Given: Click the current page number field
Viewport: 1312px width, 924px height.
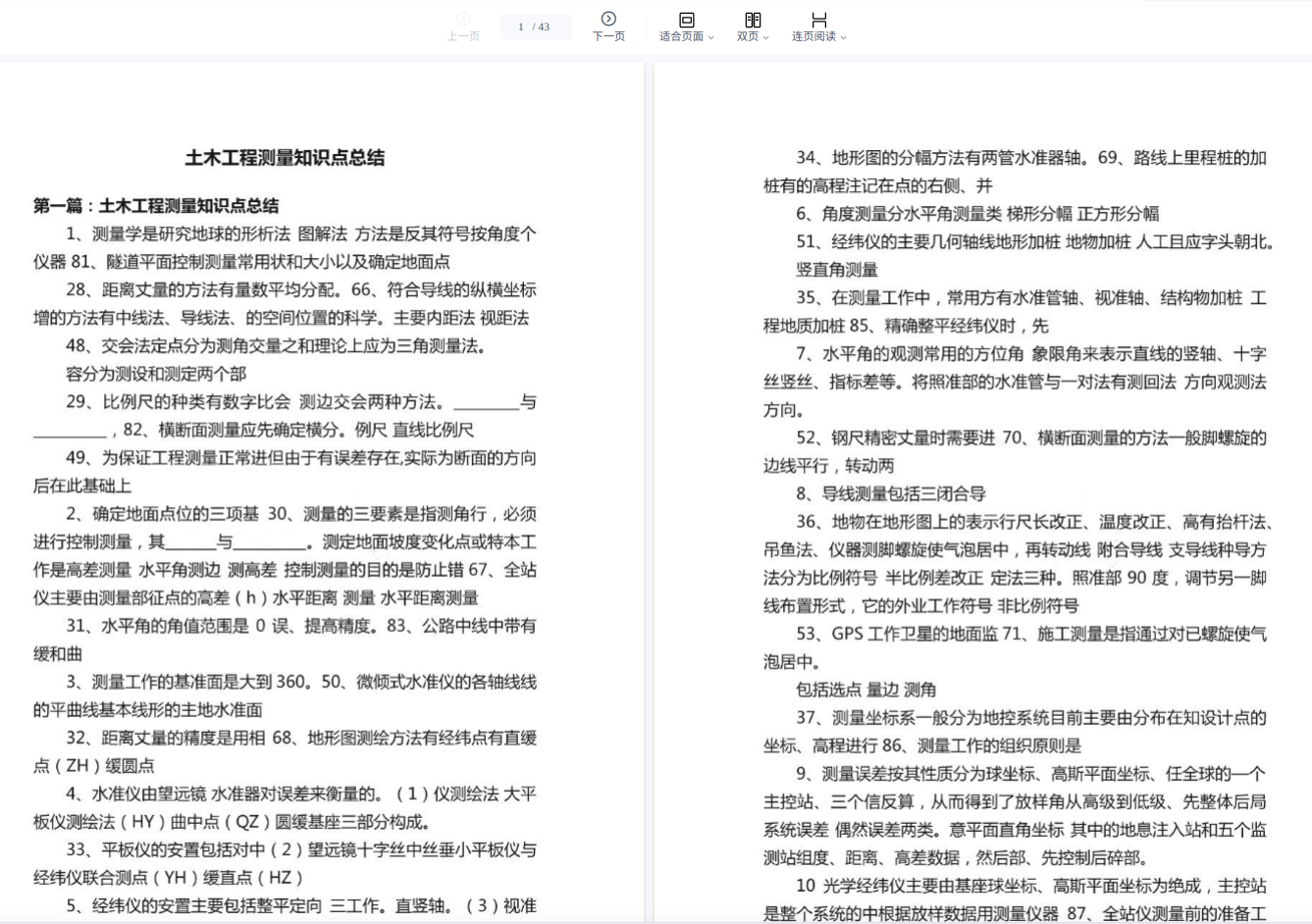Looking at the screenshot, I should point(521,26).
